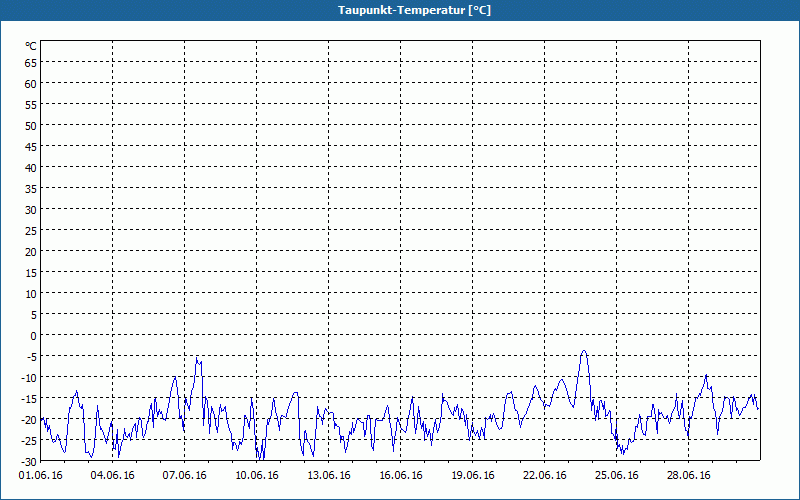Image resolution: width=800 pixels, height=500 pixels.
Task: Select the 28.06.16 date label
Action: [x=689, y=475]
